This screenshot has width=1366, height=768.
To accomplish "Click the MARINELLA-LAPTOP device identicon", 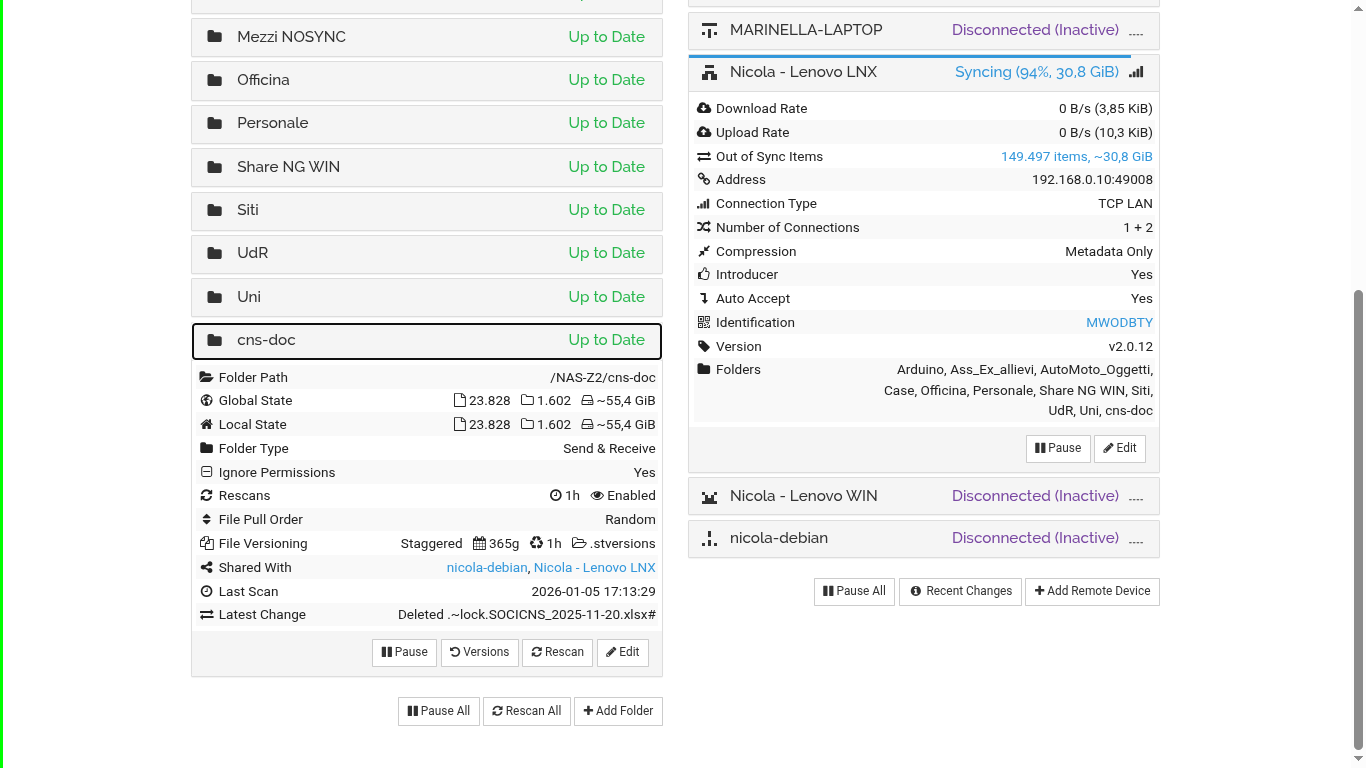I will click(709, 30).
